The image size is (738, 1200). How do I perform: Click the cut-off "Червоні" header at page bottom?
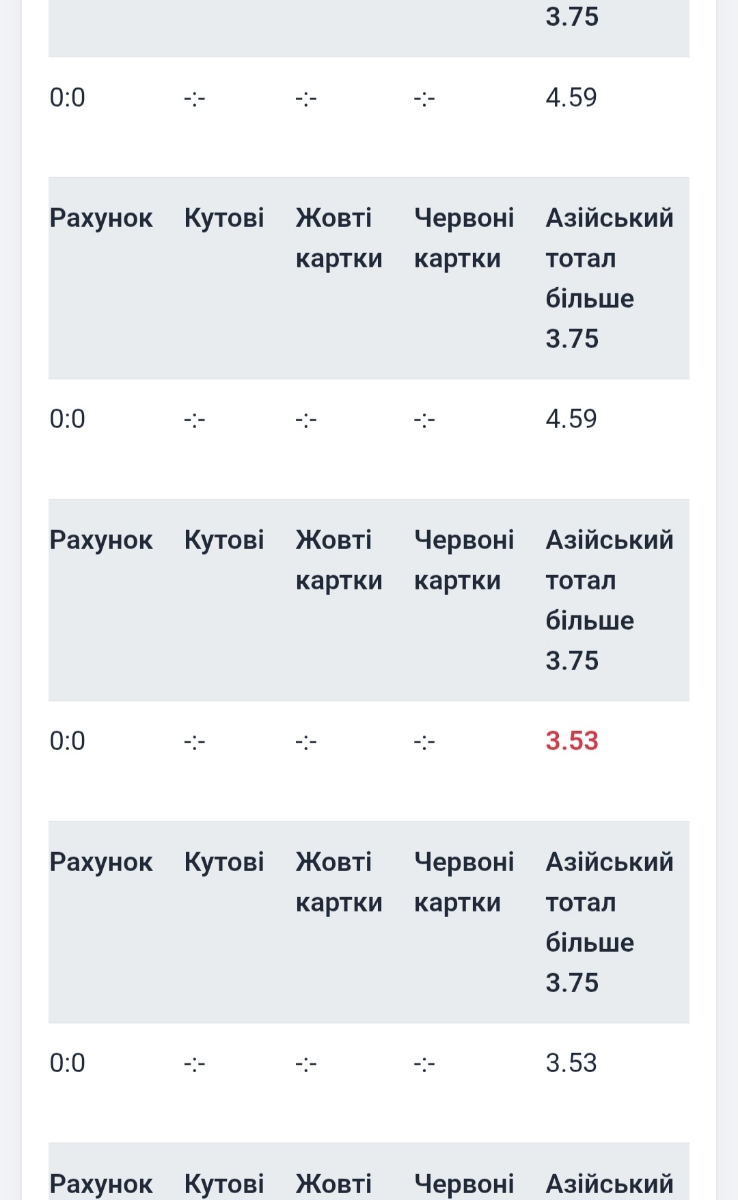[x=464, y=1184]
